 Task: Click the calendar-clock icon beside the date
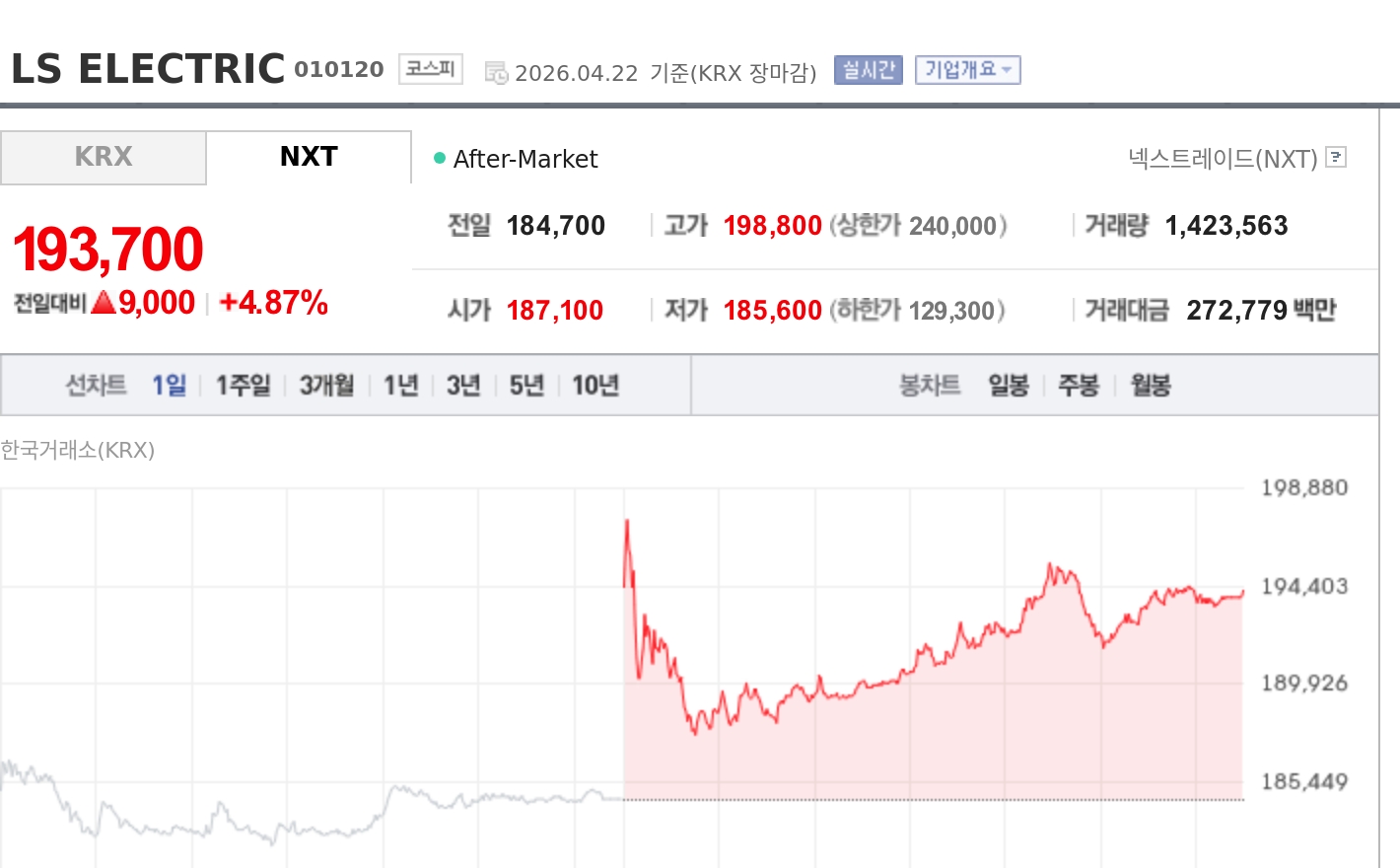(496, 73)
